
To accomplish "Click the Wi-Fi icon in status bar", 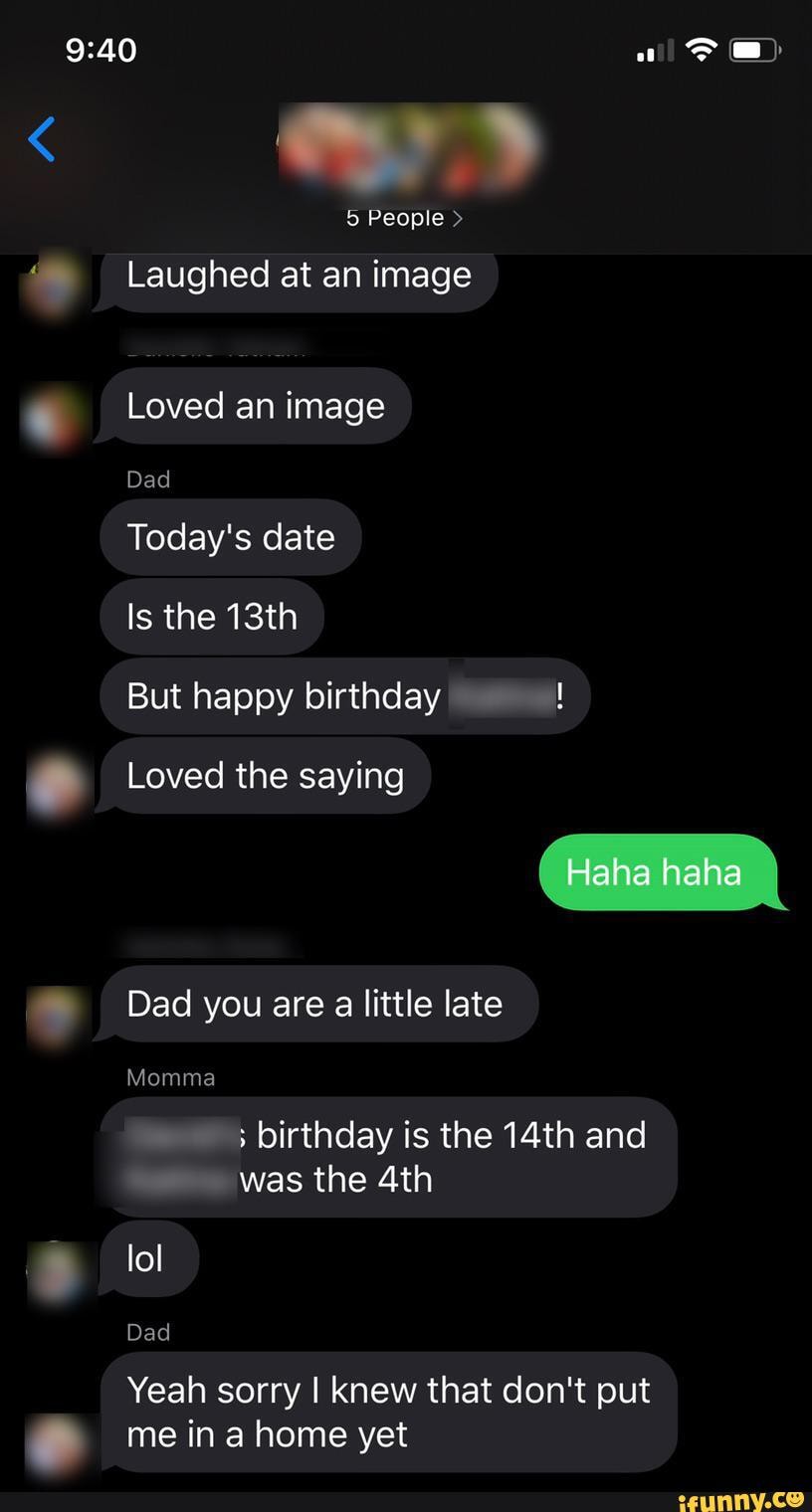I will point(703,48).
